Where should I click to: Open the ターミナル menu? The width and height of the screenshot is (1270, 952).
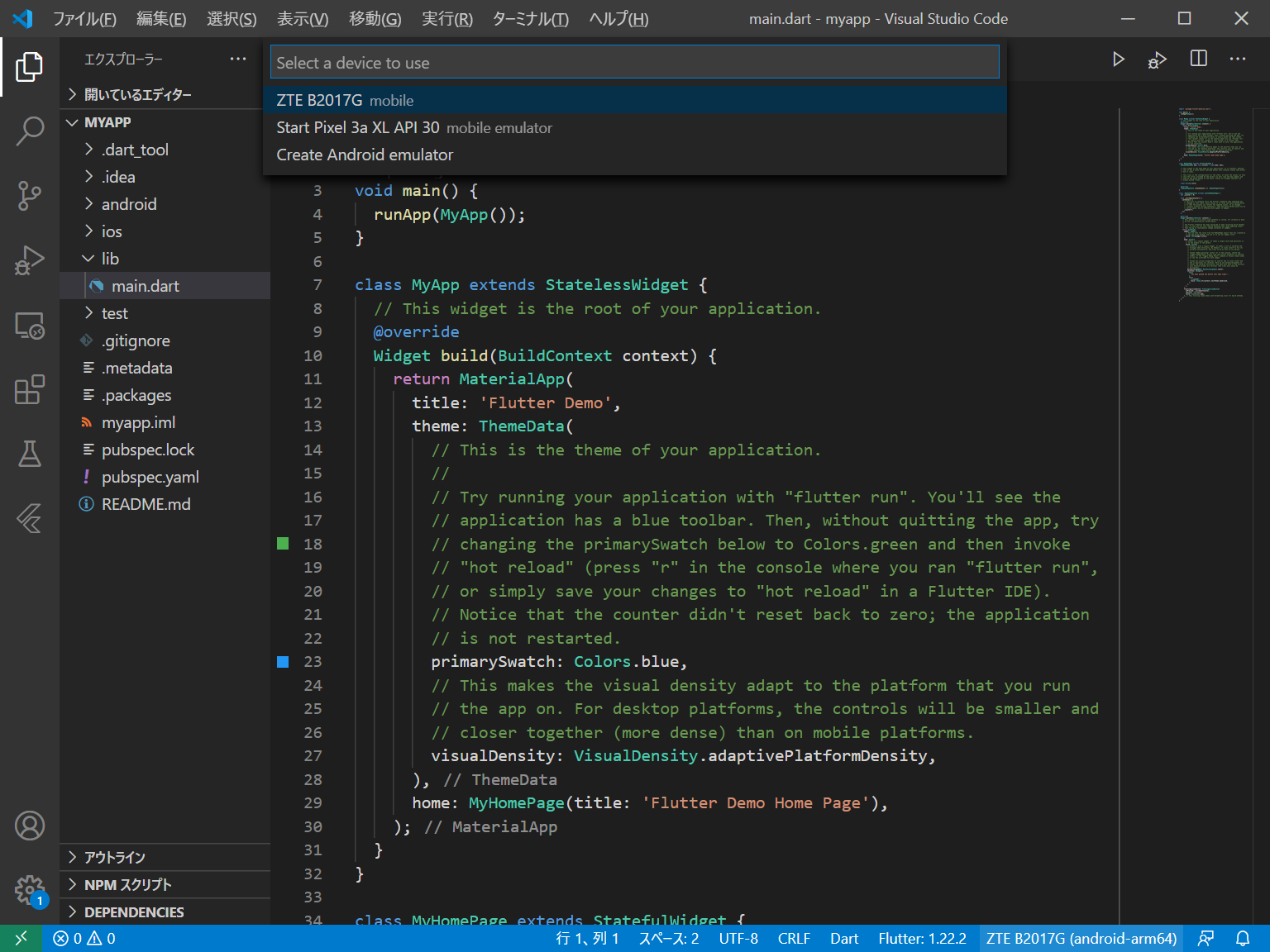(529, 18)
